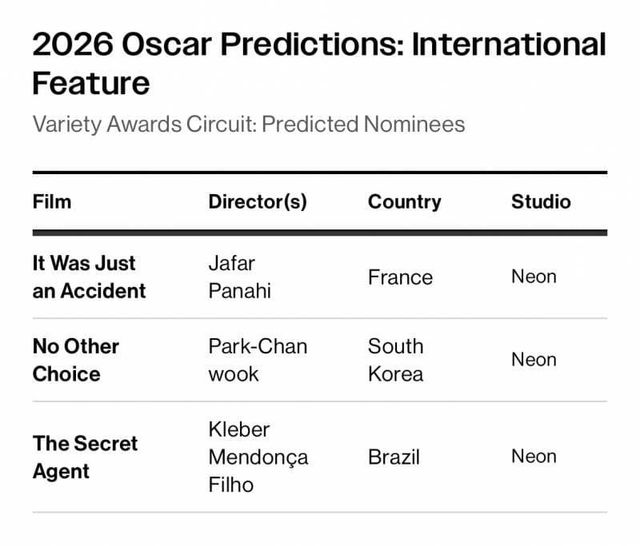Image resolution: width=640 pixels, height=546 pixels.
Task: Click director Kleber Mendonça Filho's name
Action: pos(257,457)
